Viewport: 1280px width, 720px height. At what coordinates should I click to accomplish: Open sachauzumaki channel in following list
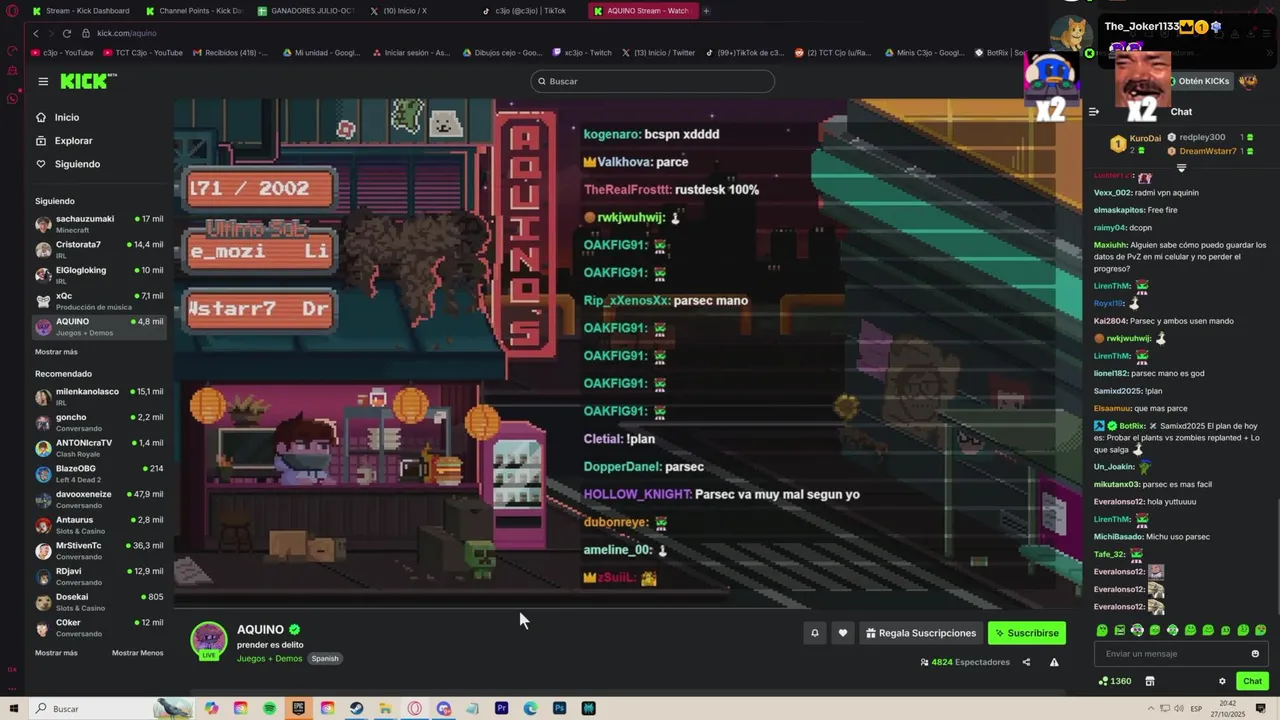point(99,224)
